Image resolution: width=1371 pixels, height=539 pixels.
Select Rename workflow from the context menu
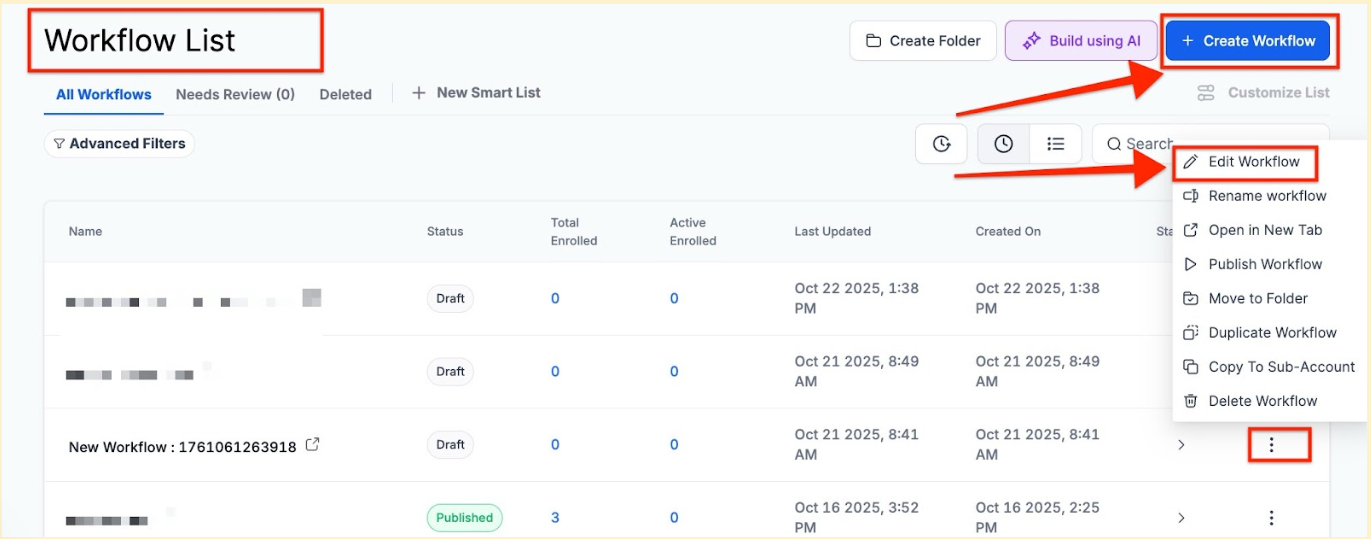[x=1266, y=196]
